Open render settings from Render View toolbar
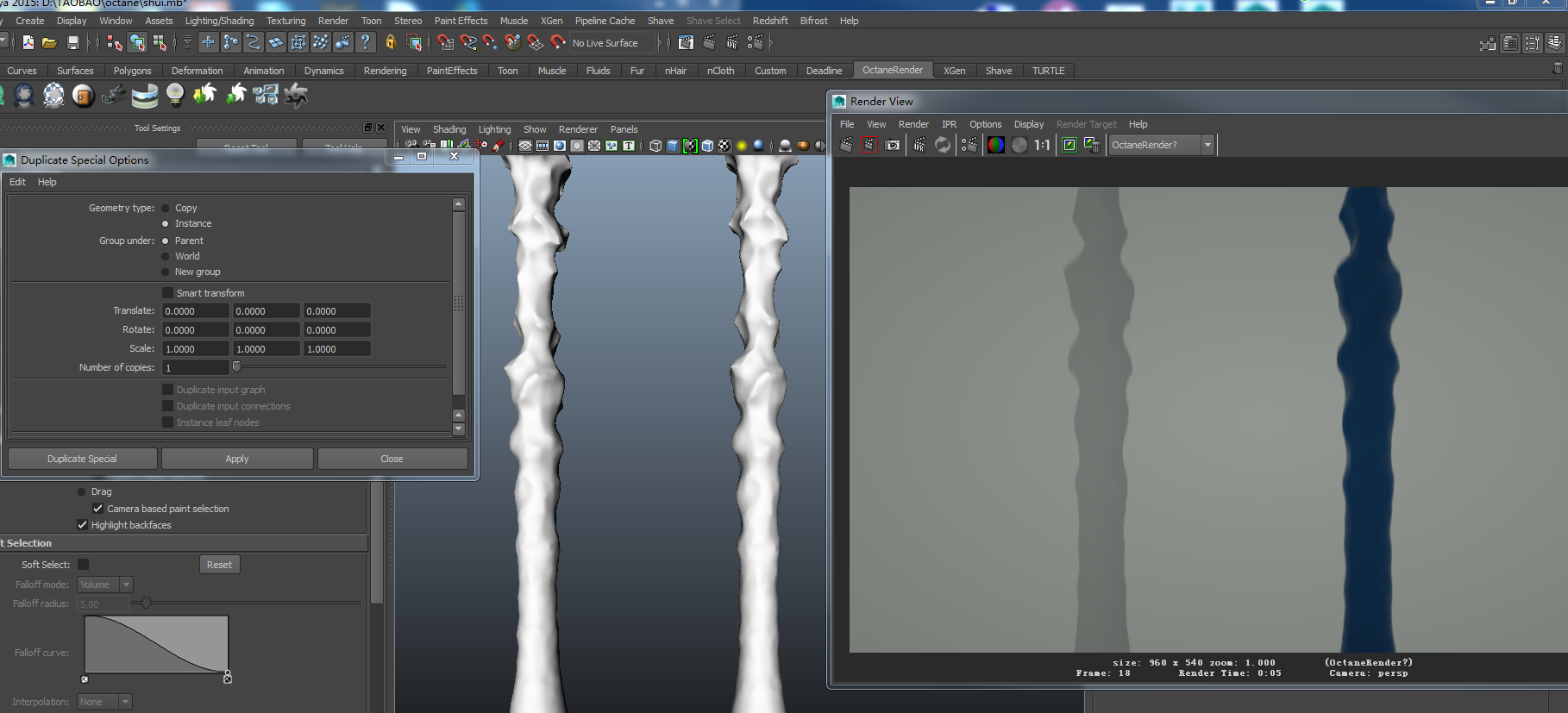 click(x=969, y=145)
